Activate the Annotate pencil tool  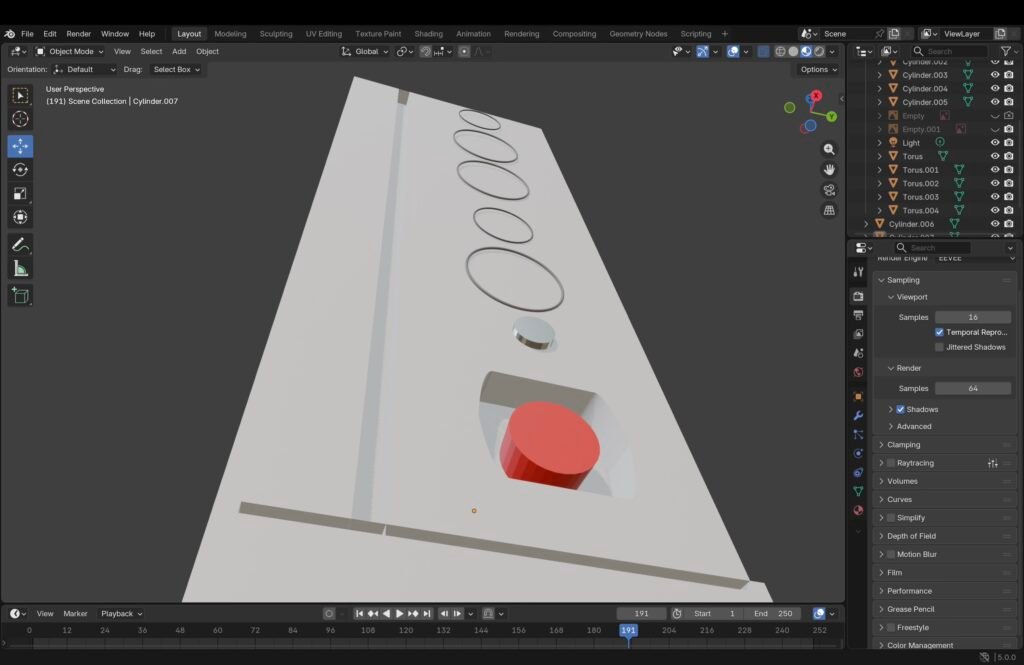click(20, 245)
